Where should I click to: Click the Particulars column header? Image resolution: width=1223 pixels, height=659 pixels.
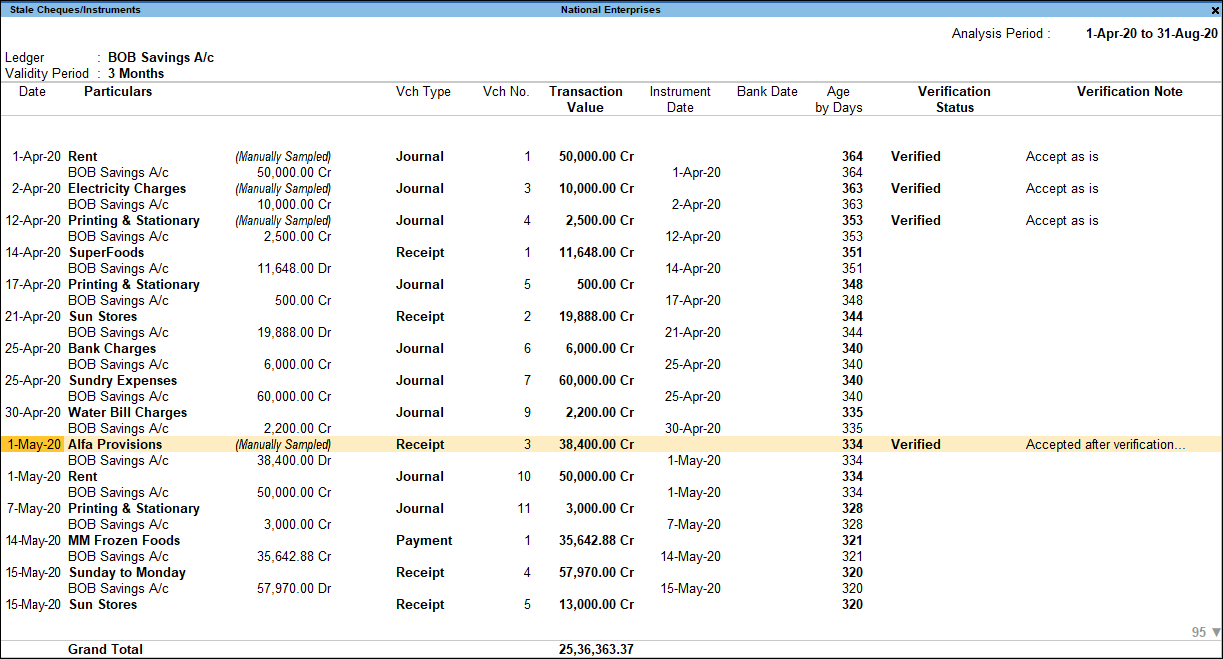click(118, 92)
